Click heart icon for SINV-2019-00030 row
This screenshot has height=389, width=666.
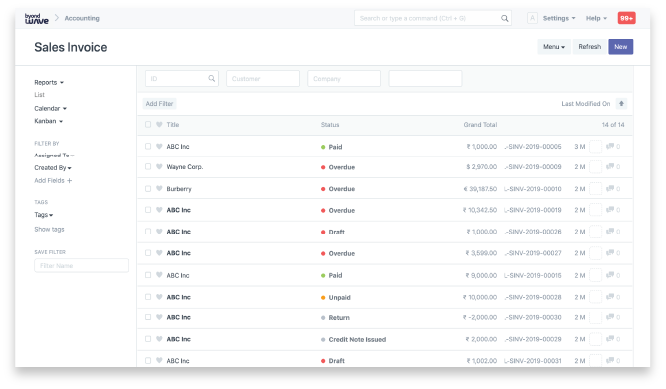[159, 317]
